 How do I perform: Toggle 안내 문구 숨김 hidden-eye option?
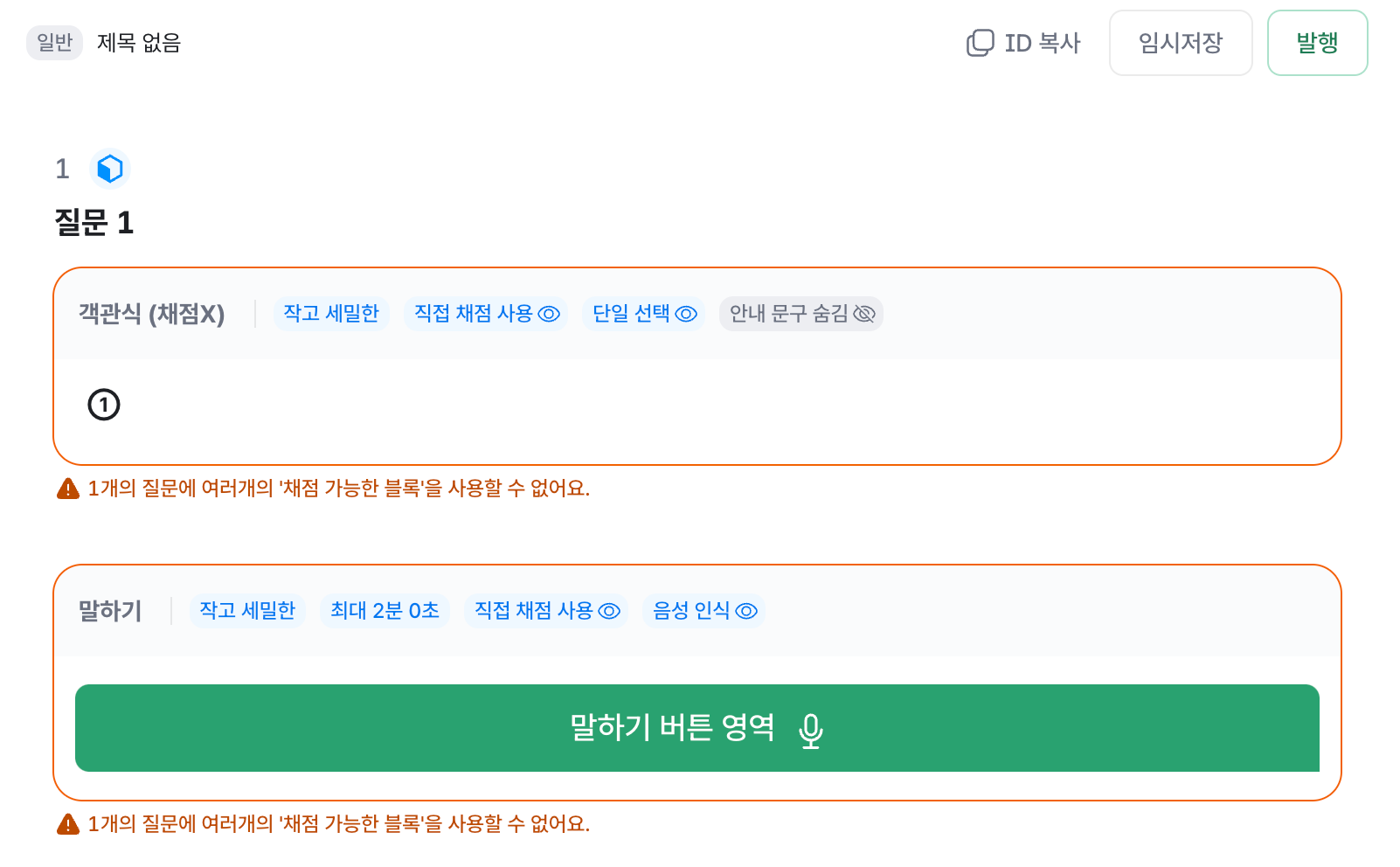coord(801,314)
